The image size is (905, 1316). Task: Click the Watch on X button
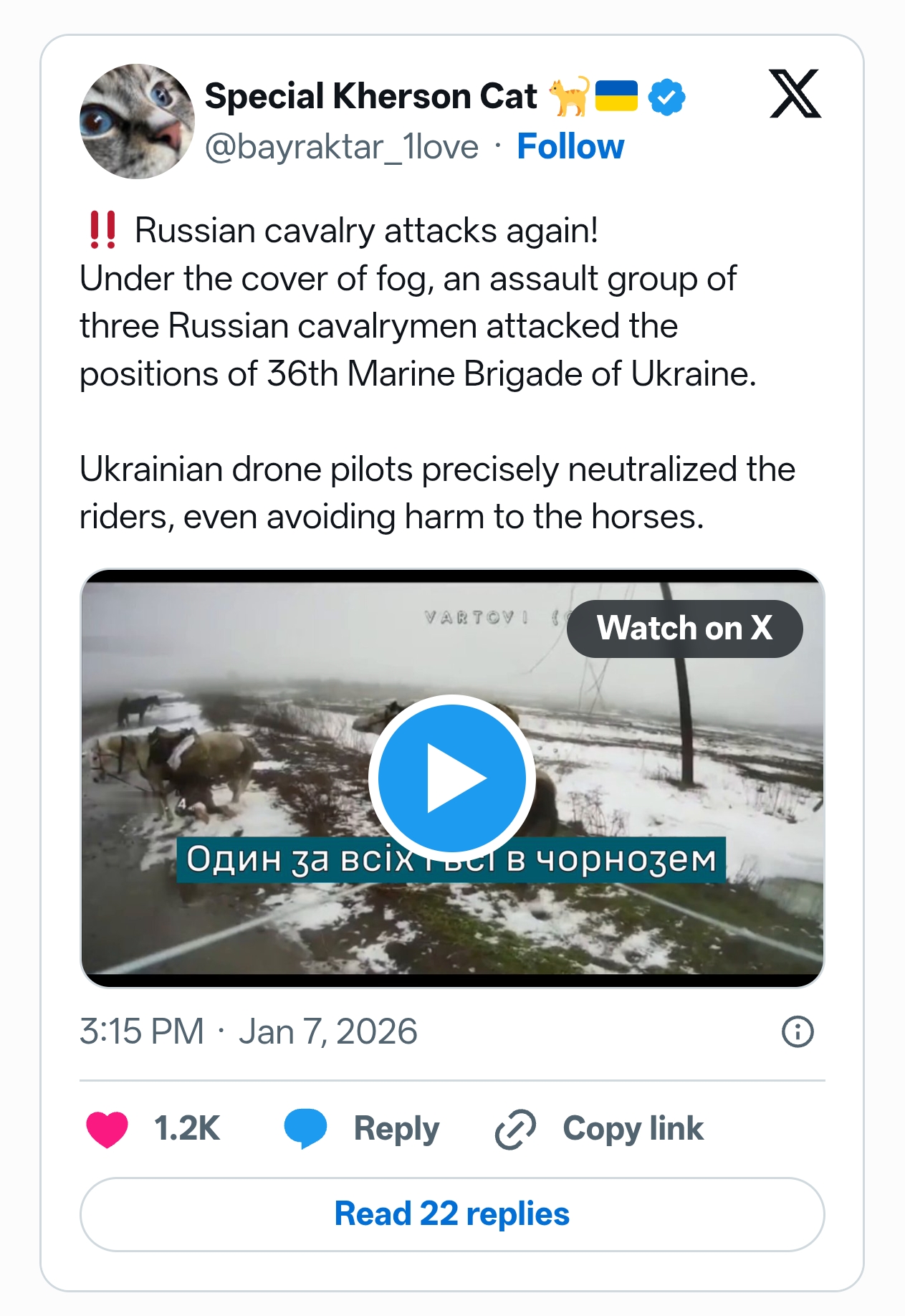684,629
